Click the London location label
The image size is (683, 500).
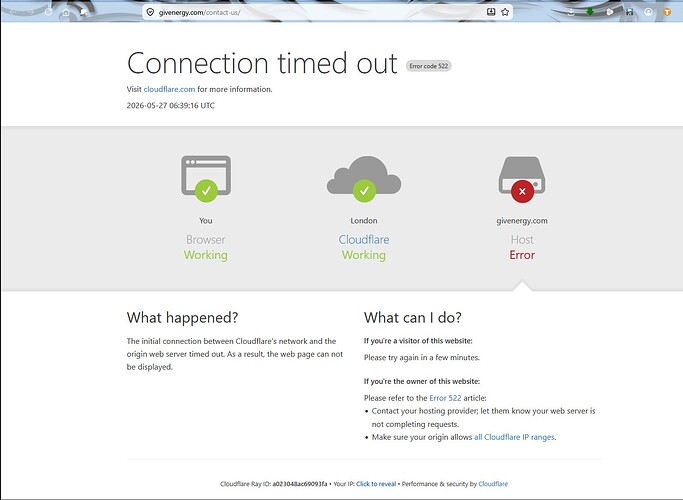pyautogui.click(x=364, y=220)
